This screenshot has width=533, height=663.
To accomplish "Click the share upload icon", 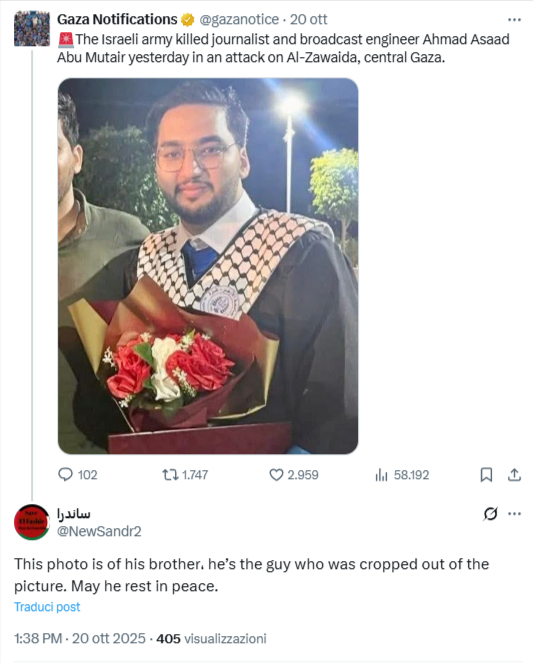I will pyautogui.click(x=514, y=475).
